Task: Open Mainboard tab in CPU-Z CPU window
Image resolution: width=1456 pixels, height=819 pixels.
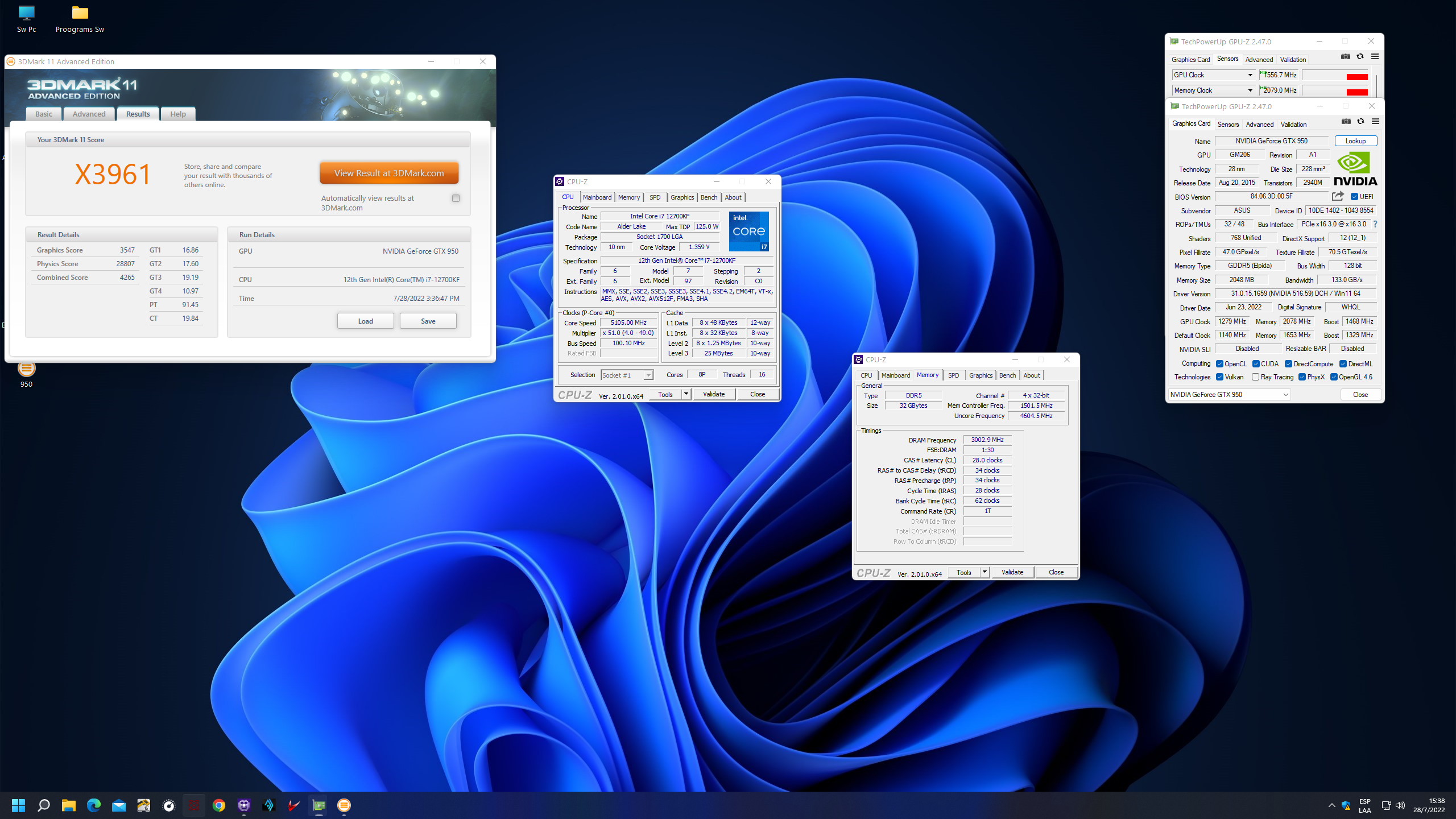Action: click(597, 197)
